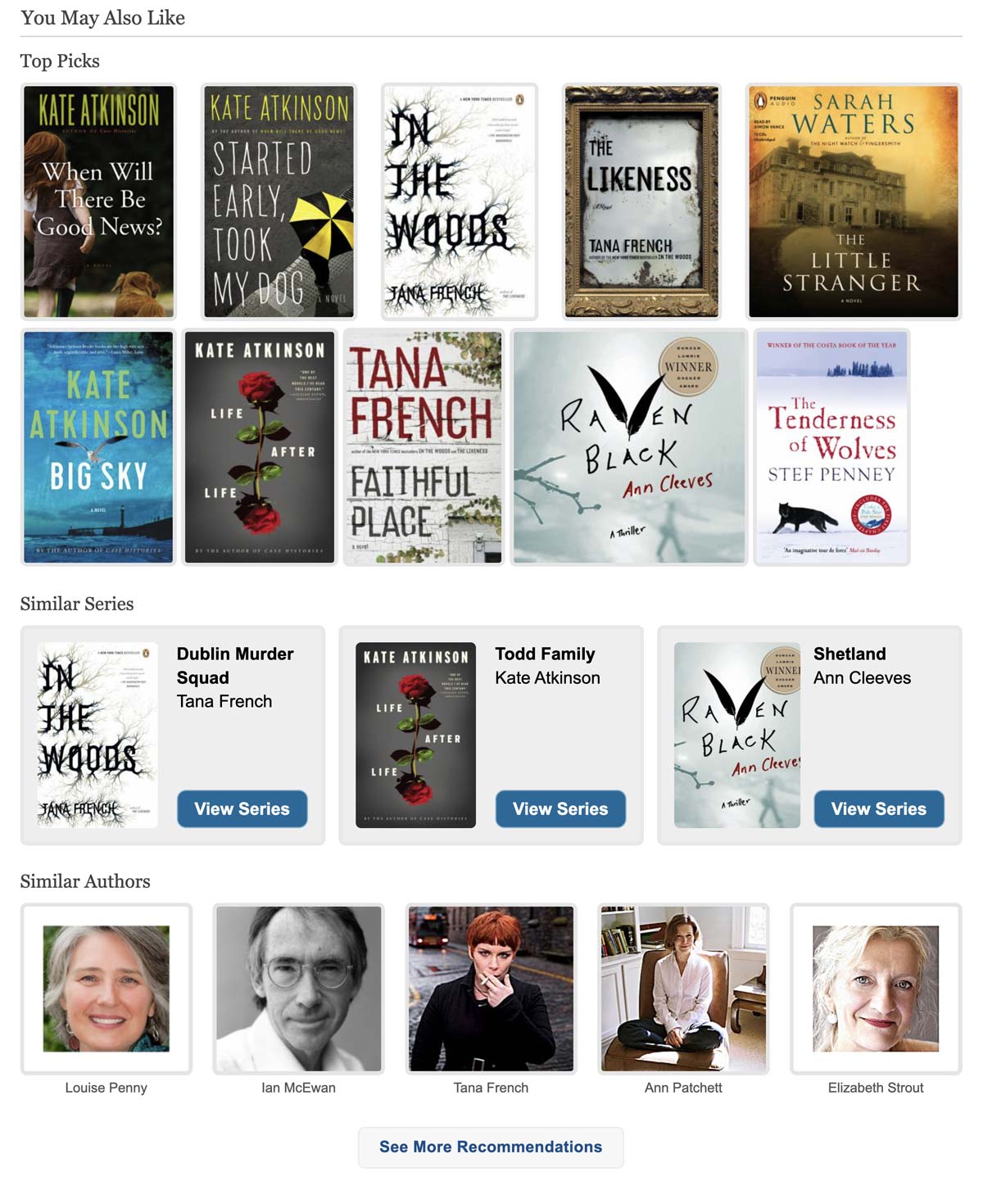
Task: Open Louise Penny's author photo
Action: [106, 989]
